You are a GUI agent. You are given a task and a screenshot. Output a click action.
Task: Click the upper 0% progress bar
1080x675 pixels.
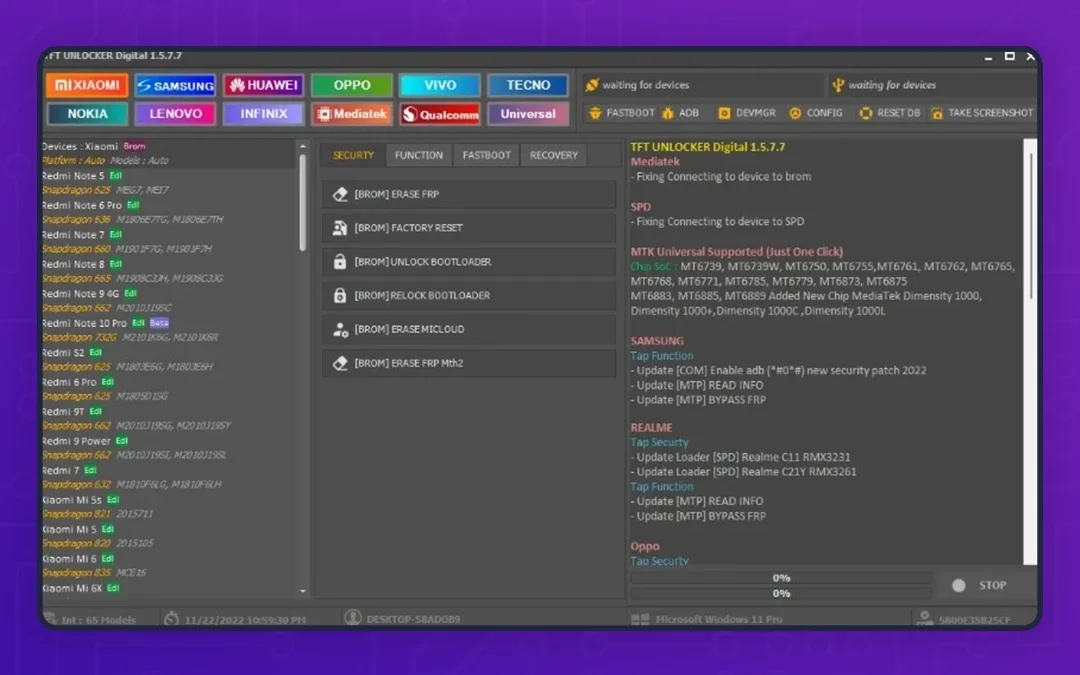click(x=781, y=578)
